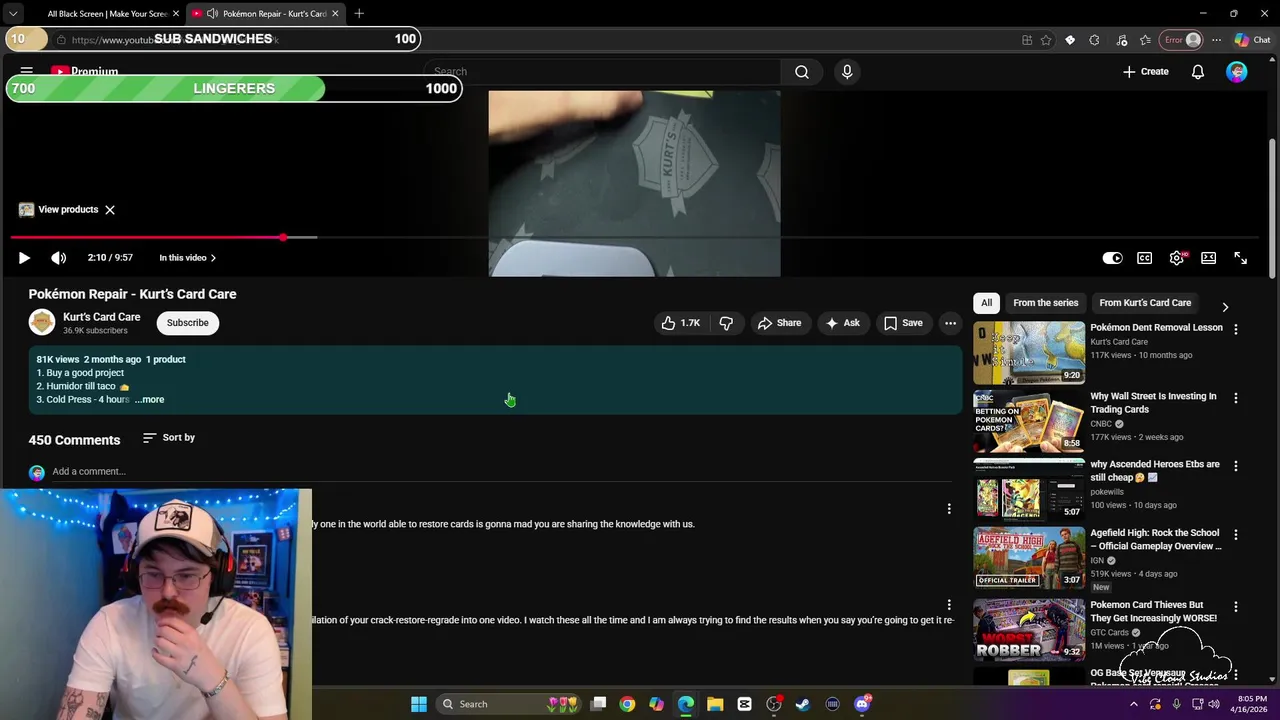Submit search with magnifier icon
Viewport: 1280px width, 720px height.
tap(801, 72)
